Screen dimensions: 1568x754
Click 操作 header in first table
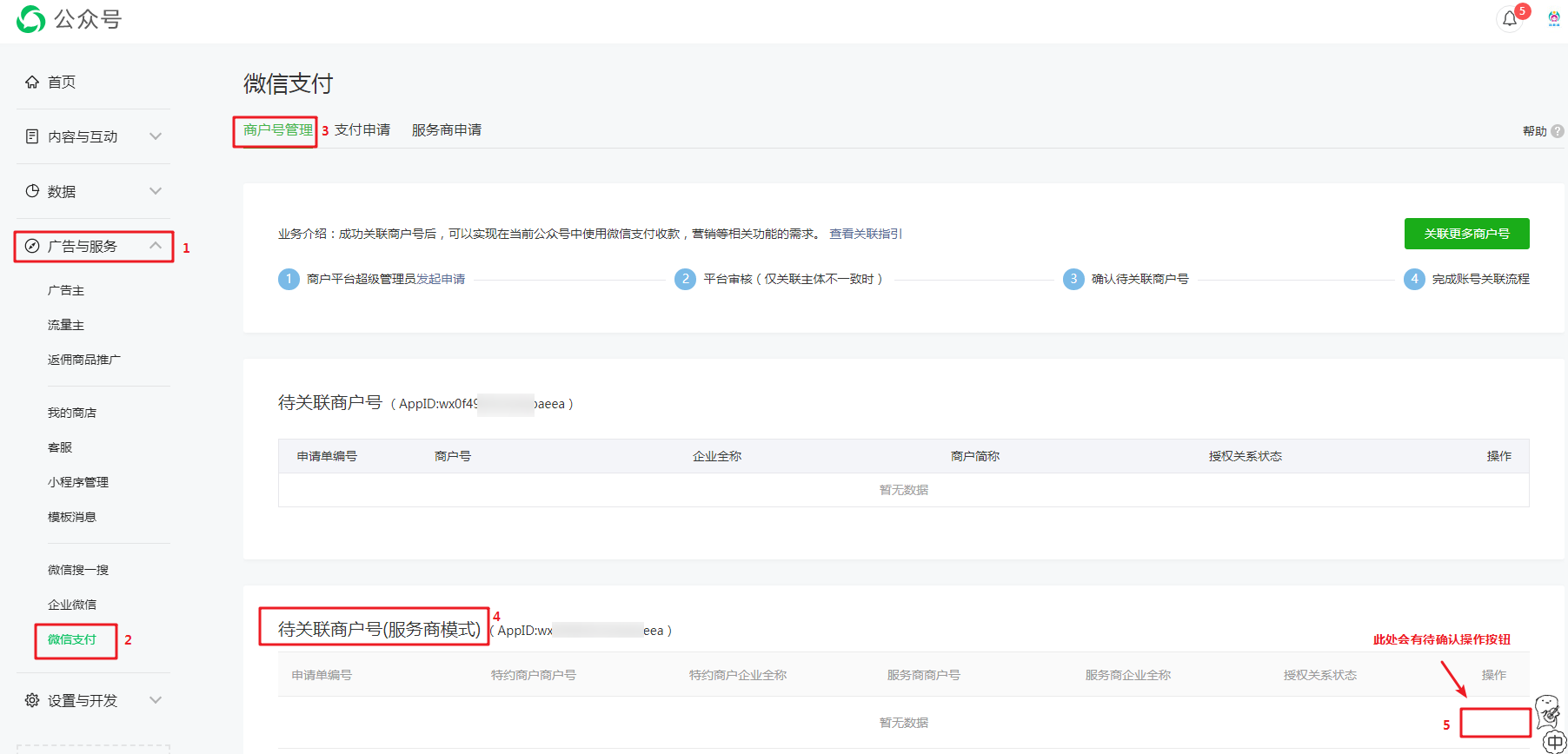tap(1499, 456)
